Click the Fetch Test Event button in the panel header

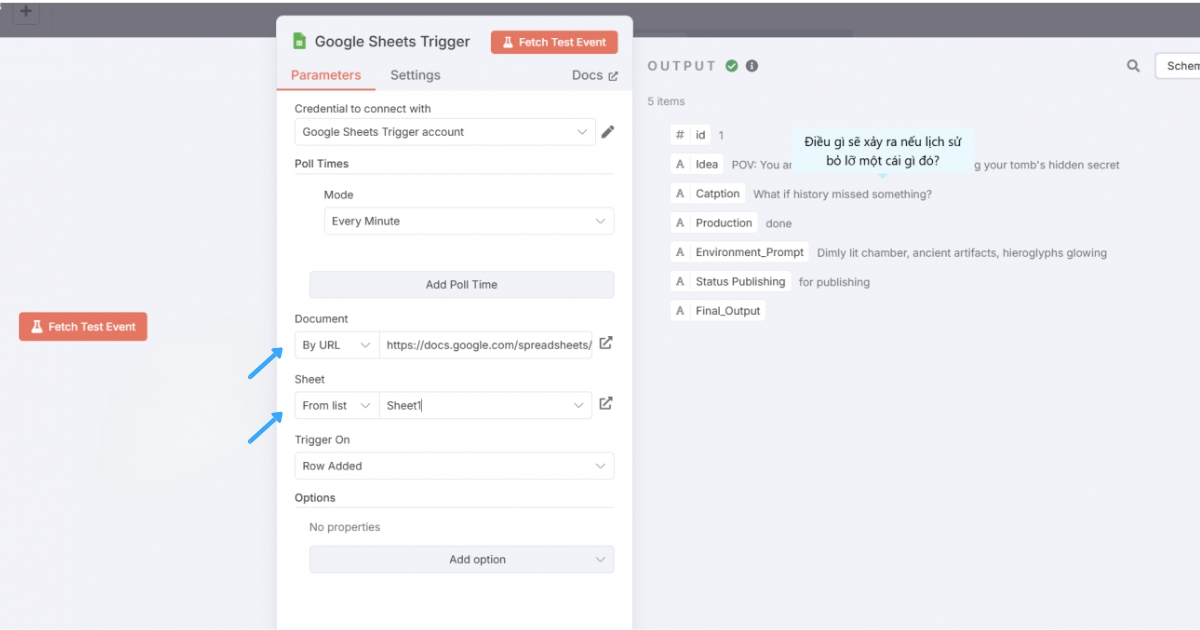pos(554,41)
